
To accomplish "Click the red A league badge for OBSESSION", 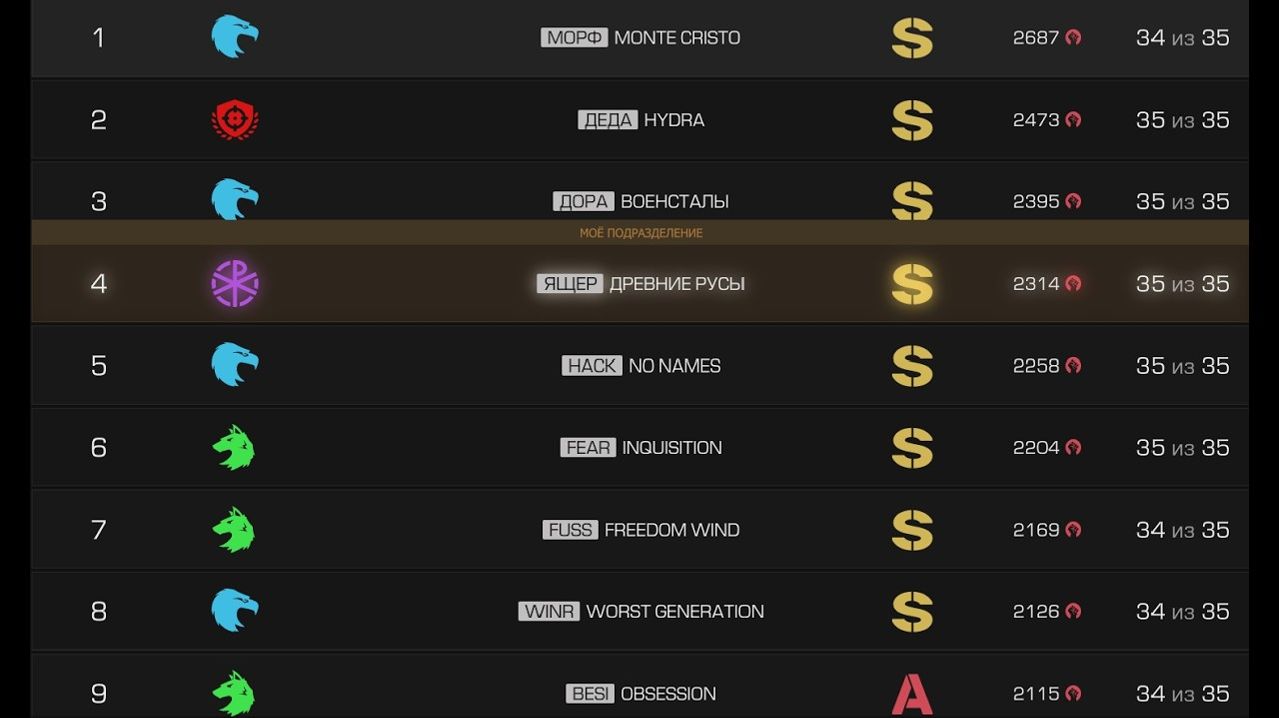I will pyautogui.click(x=912, y=694).
